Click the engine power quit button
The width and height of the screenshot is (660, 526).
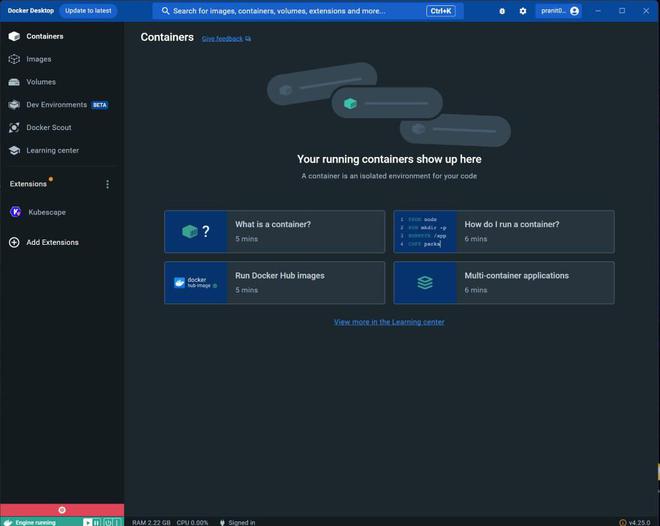[108, 523]
